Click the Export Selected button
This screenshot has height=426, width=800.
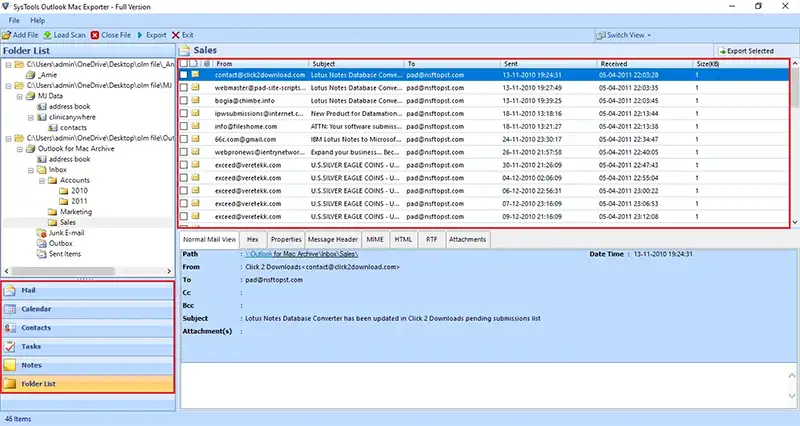click(x=745, y=51)
